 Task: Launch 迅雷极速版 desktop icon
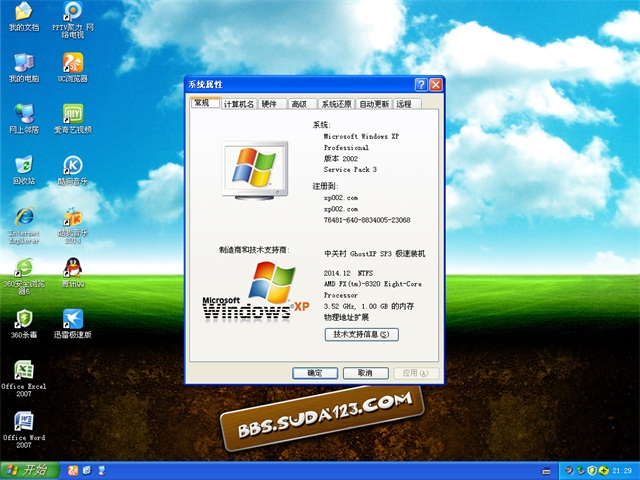tap(72, 319)
